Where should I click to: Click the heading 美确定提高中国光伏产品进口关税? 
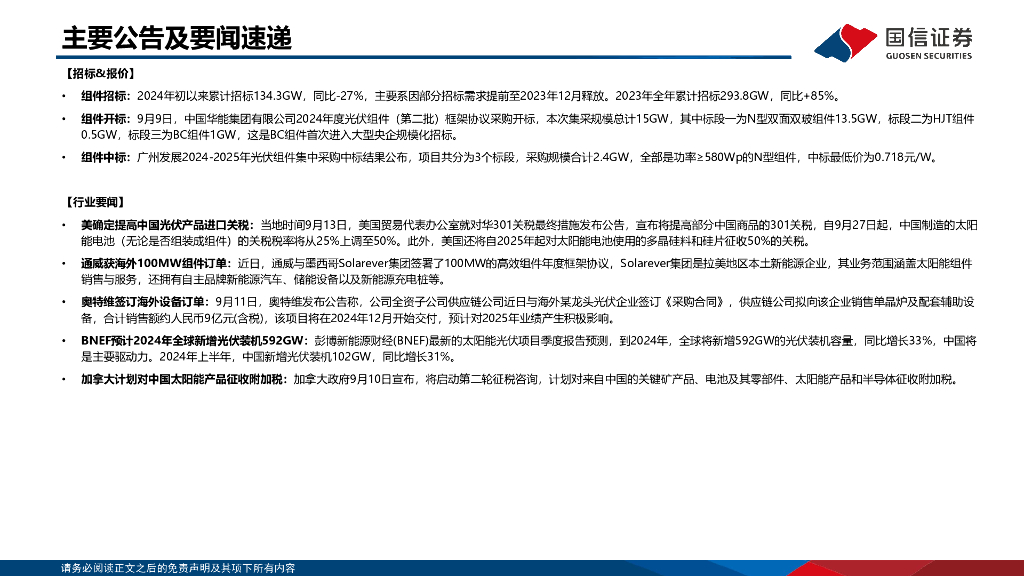166,225
